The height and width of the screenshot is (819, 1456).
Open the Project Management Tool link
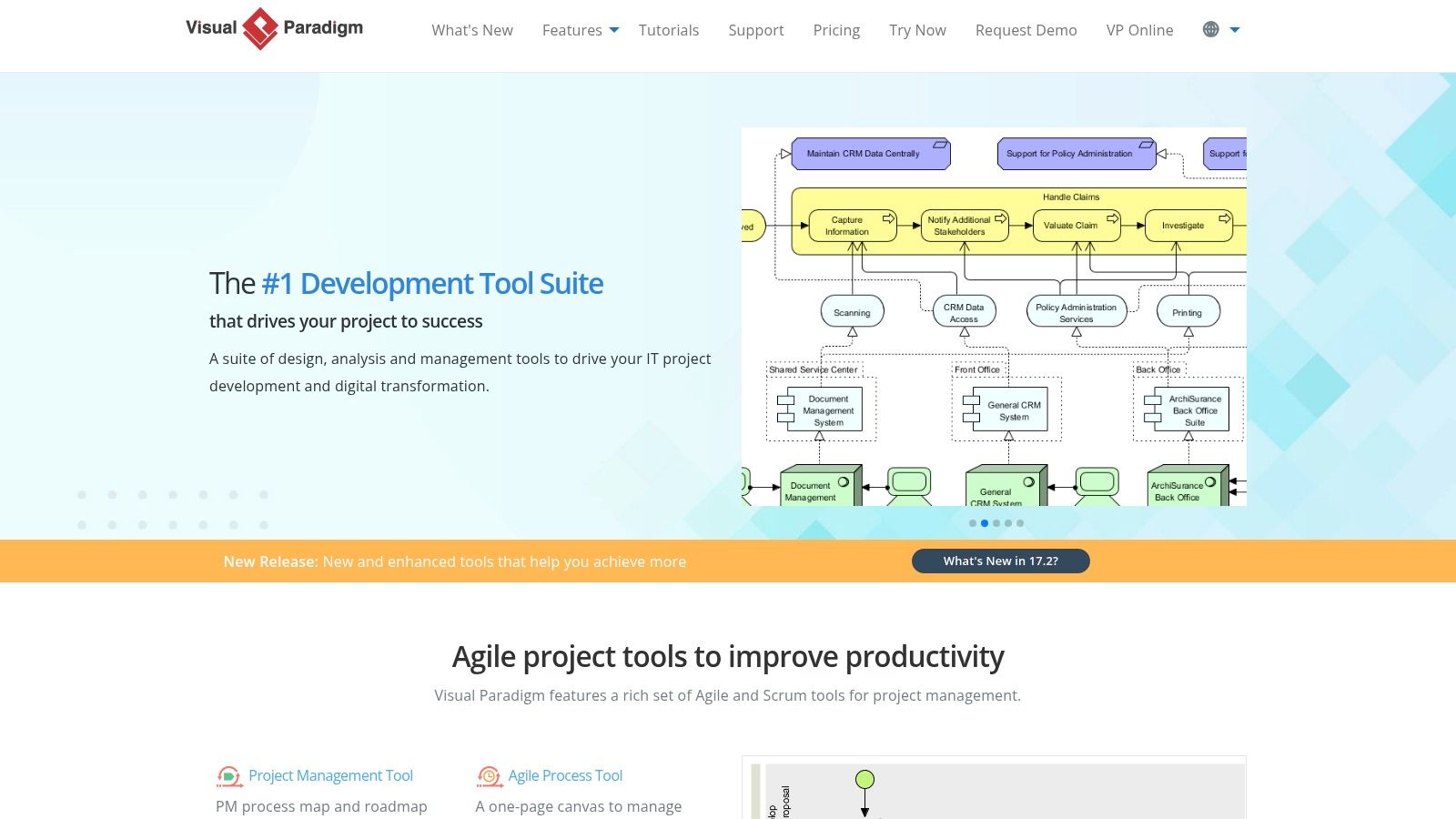(x=330, y=775)
